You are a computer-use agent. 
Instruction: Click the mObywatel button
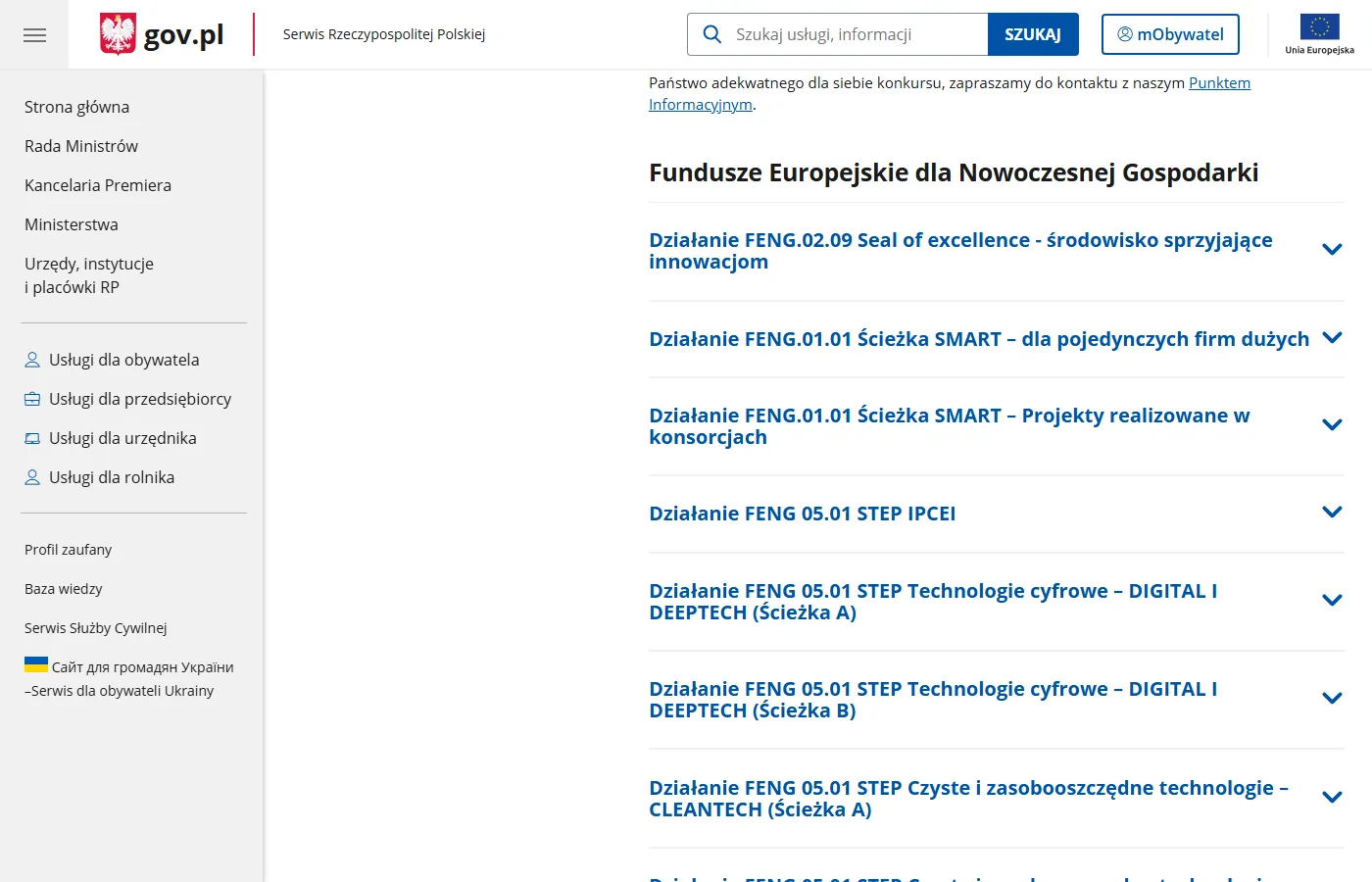pyautogui.click(x=1170, y=34)
